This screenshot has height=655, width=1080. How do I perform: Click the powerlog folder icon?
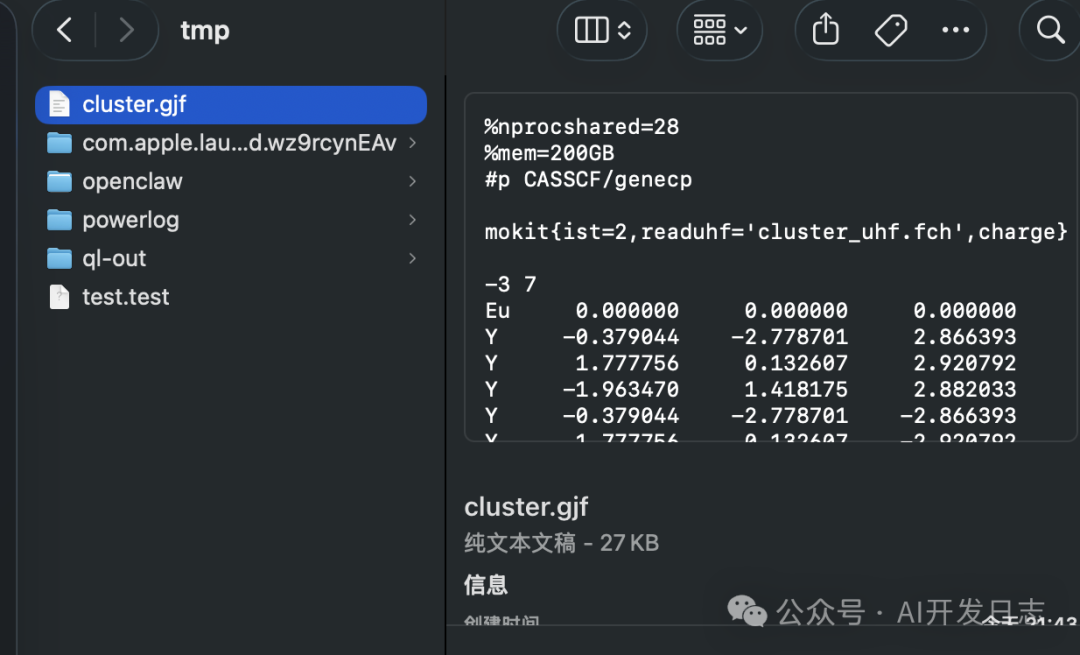[59, 220]
